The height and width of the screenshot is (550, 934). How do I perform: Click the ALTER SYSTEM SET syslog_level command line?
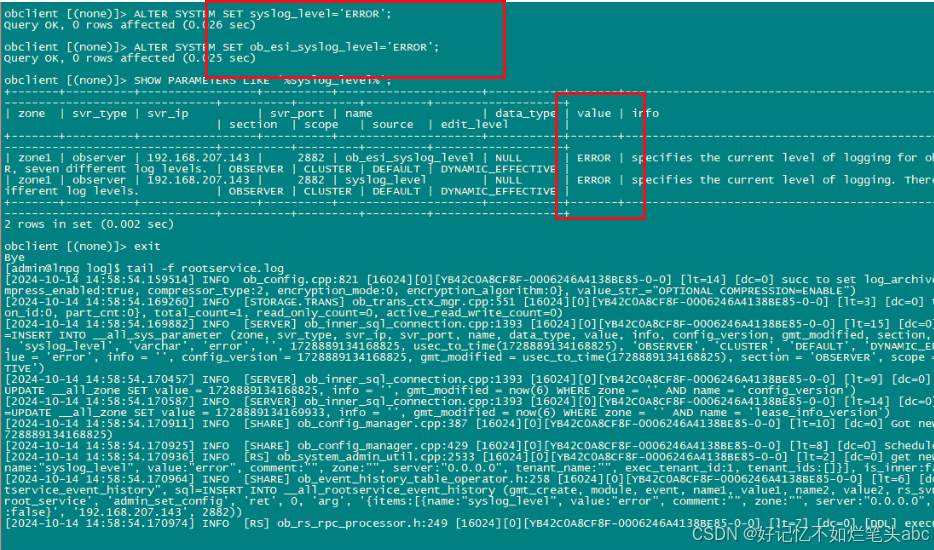coord(198,14)
